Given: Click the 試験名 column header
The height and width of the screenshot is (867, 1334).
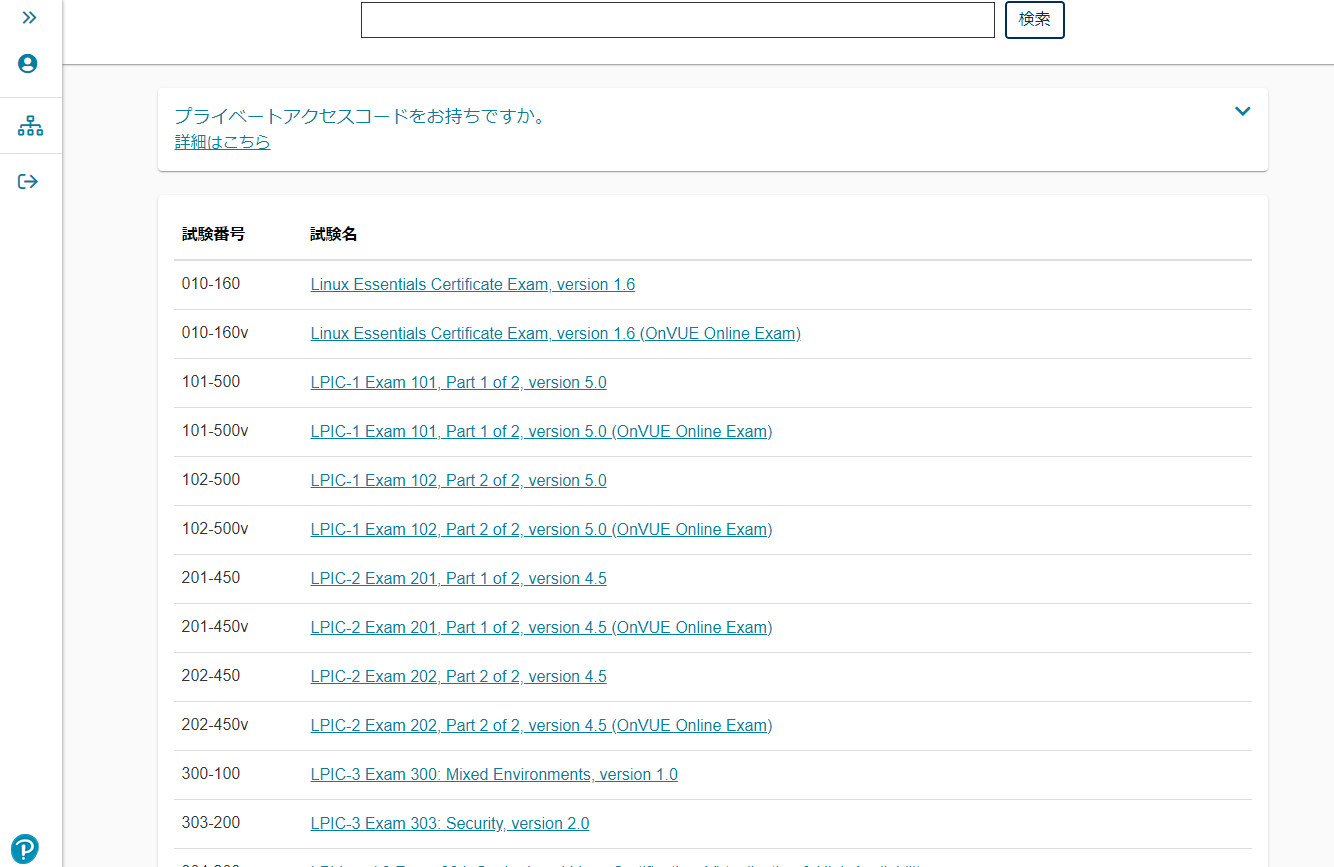Looking at the screenshot, I should [334, 234].
